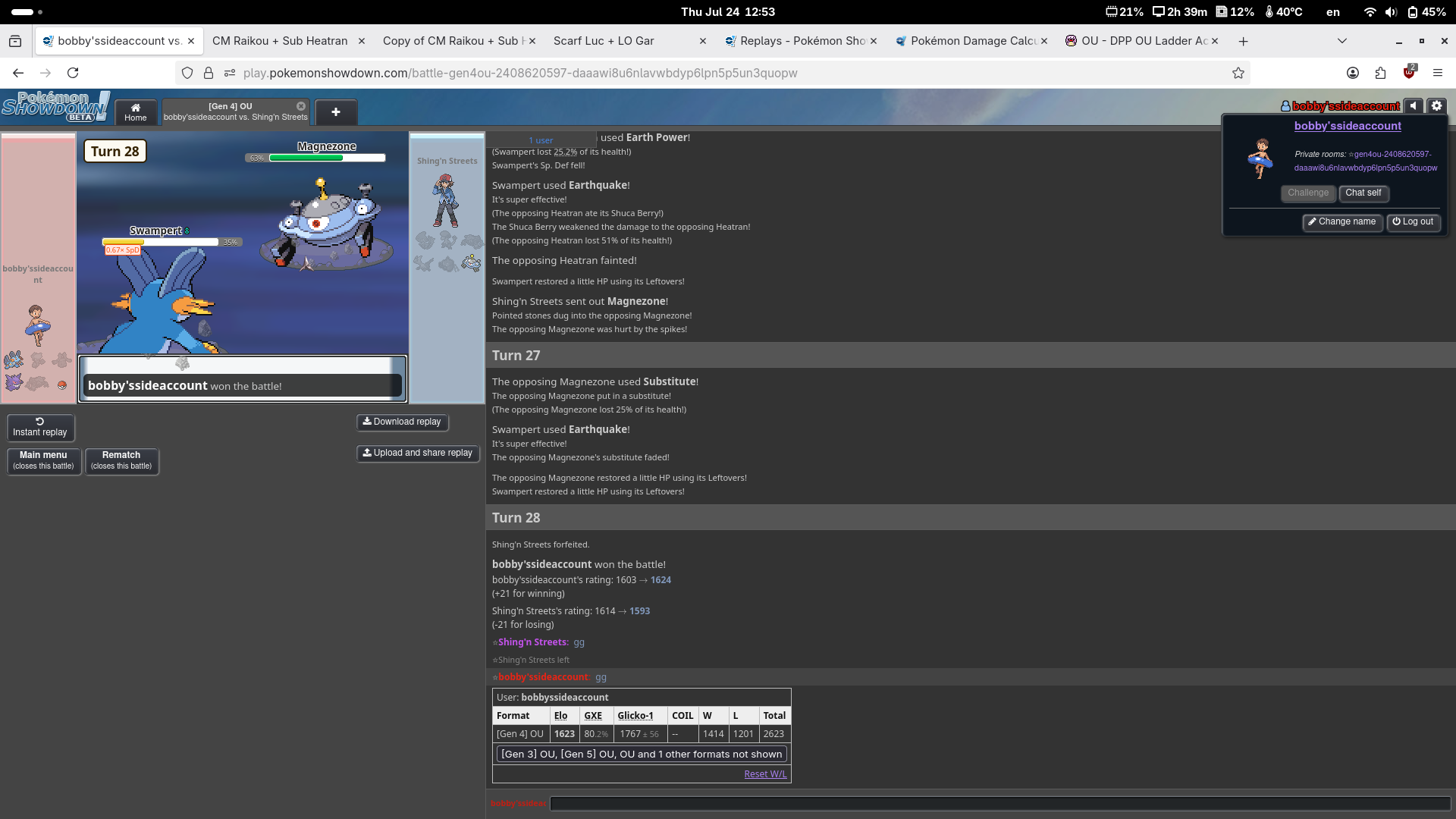Open the bobby'ssideaccount profile link
The image size is (1456, 819).
(x=1348, y=126)
